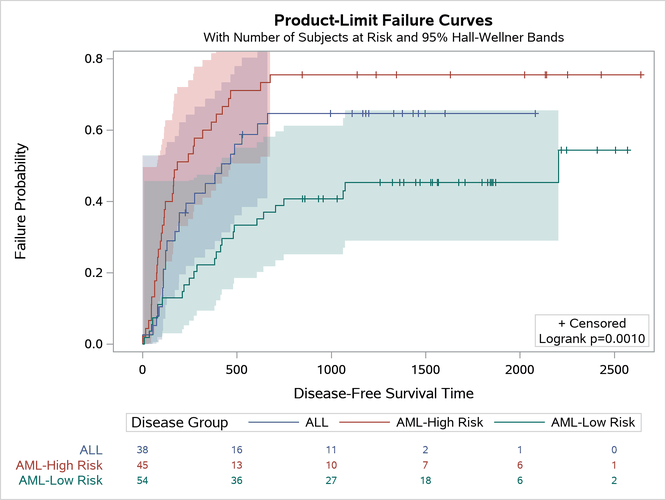Click the 'Failure Probability' y-axis label
This screenshot has width=666, height=500.
21,202
